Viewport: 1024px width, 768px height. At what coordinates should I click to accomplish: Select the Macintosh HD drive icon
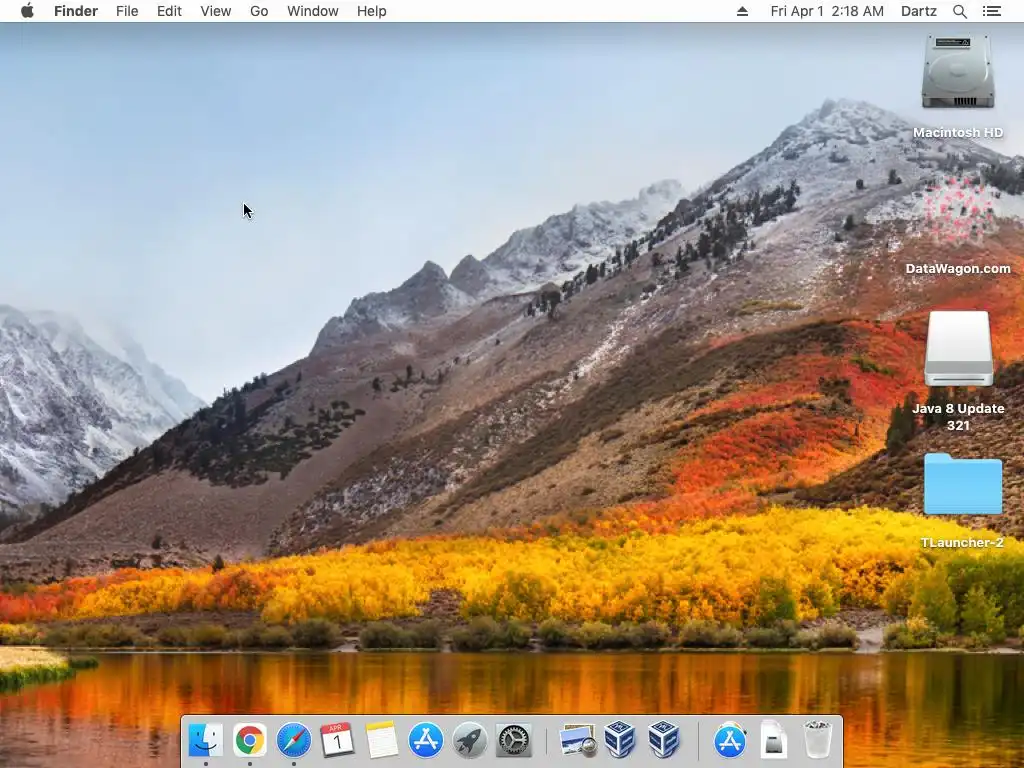point(958,72)
